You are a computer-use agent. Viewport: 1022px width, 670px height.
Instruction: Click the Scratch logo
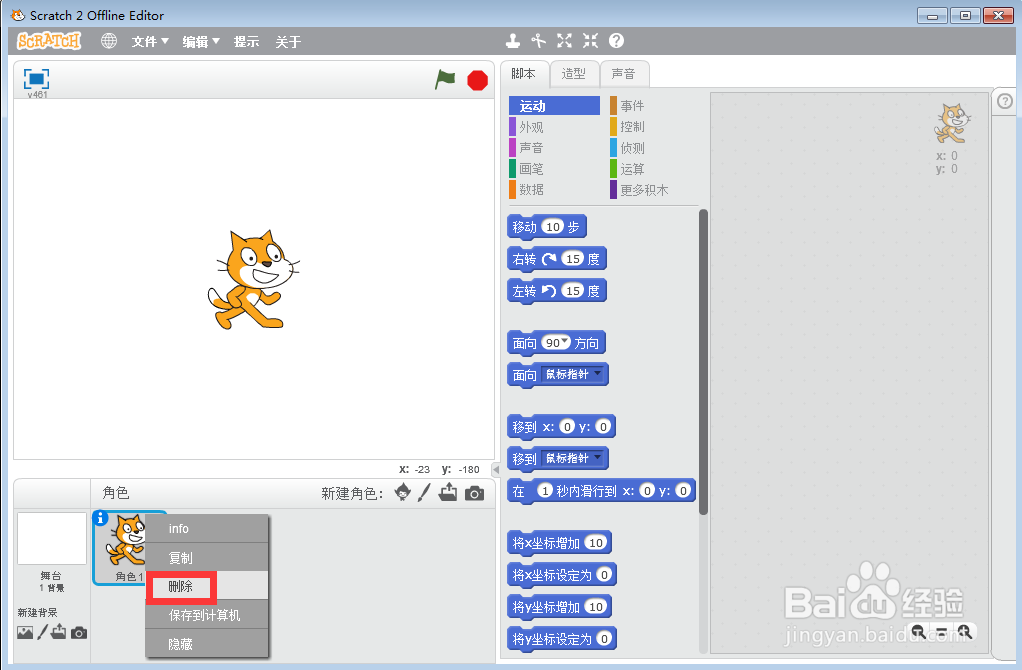pos(49,41)
